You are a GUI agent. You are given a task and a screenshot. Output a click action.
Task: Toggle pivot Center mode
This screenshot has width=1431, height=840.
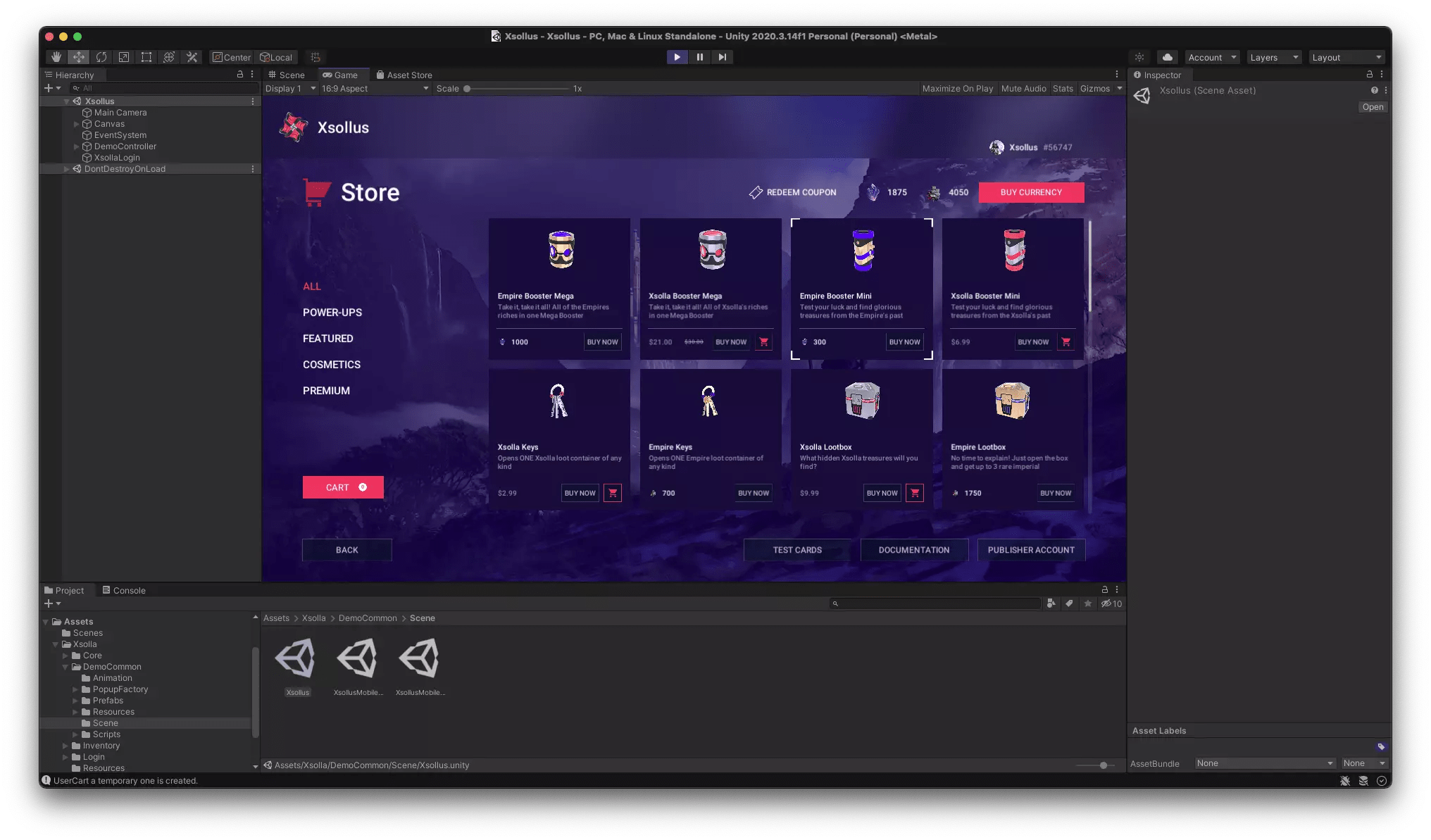[x=232, y=57]
